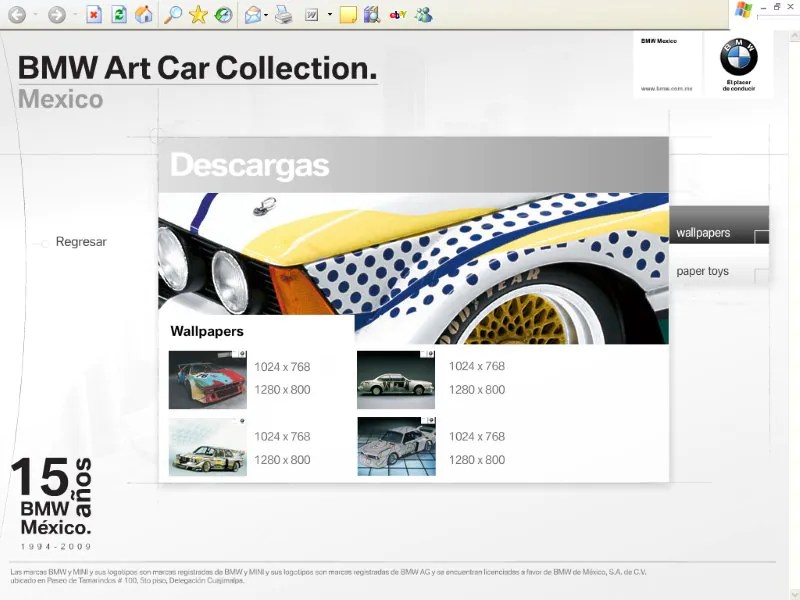Click the eBay toolbar icon
This screenshot has width=800, height=600.
(397, 15)
